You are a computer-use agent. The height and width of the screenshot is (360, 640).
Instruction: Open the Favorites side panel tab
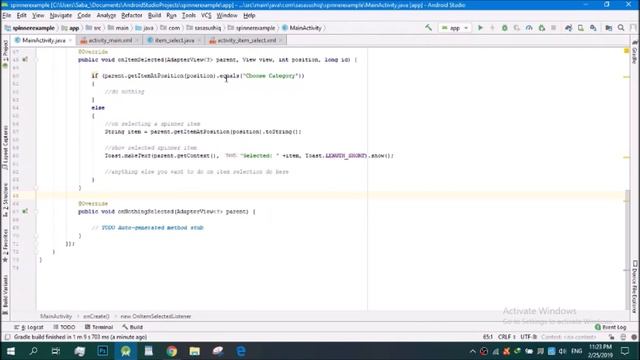[5, 245]
